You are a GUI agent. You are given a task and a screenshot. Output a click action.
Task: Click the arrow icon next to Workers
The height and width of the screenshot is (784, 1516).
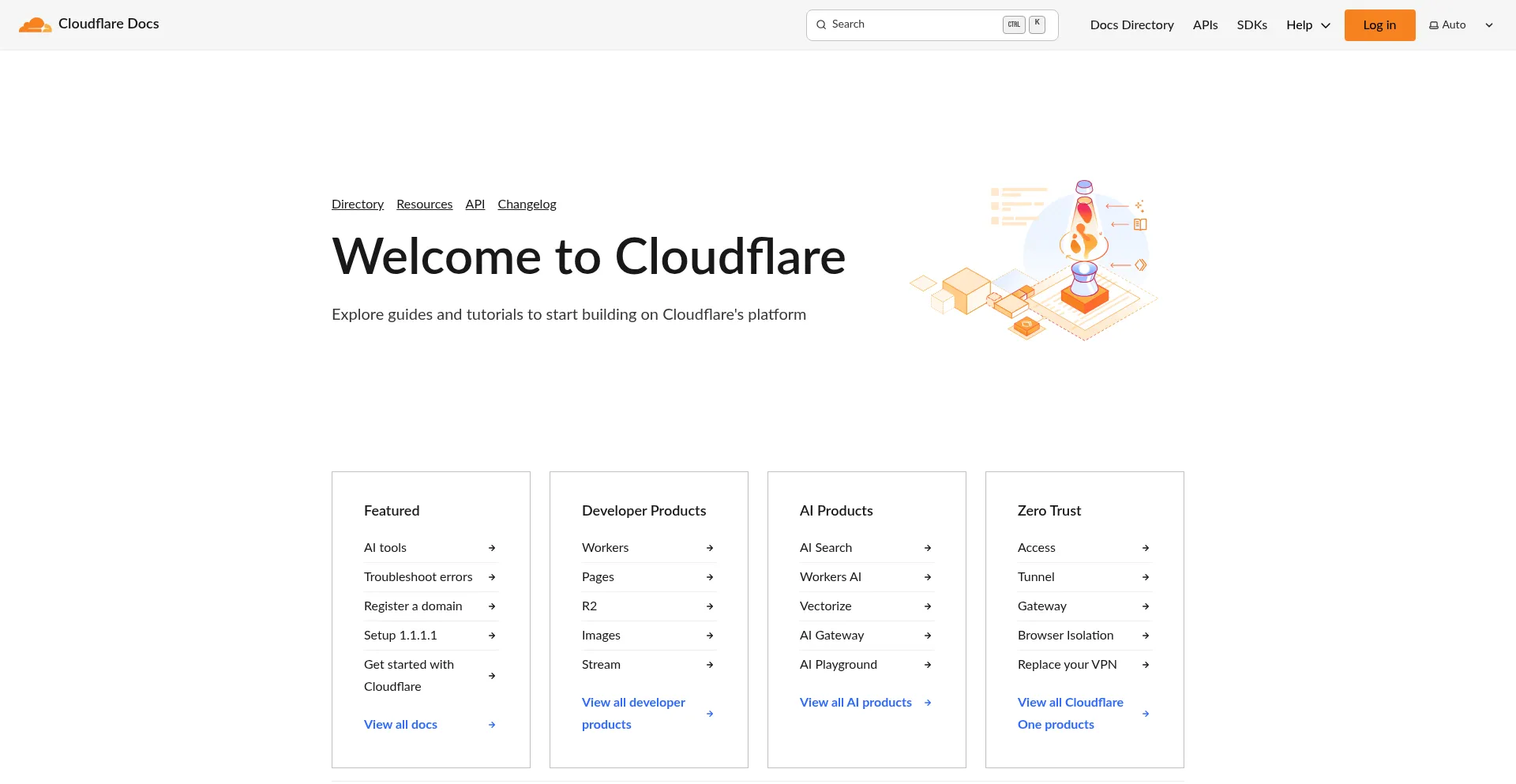pyautogui.click(x=710, y=548)
